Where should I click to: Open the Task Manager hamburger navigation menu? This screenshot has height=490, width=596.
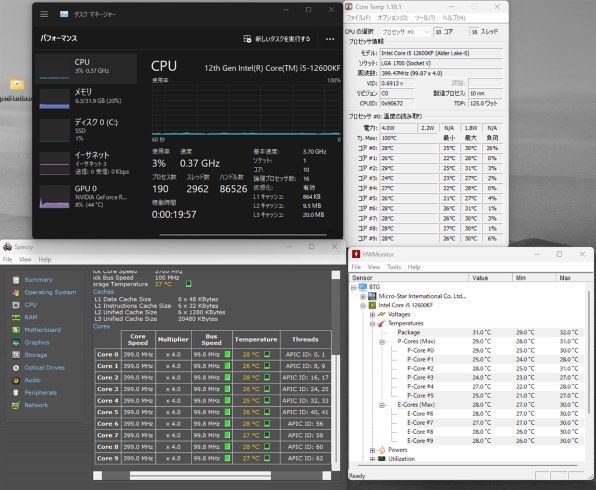click(44, 14)
